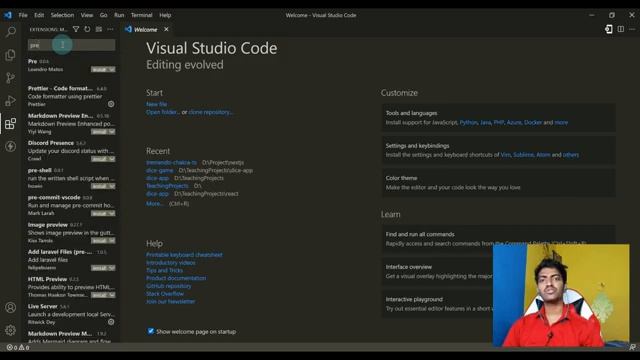Expand install dropdown for Discord Presence
The image size is (640, 360).
(x=112, y=159)
